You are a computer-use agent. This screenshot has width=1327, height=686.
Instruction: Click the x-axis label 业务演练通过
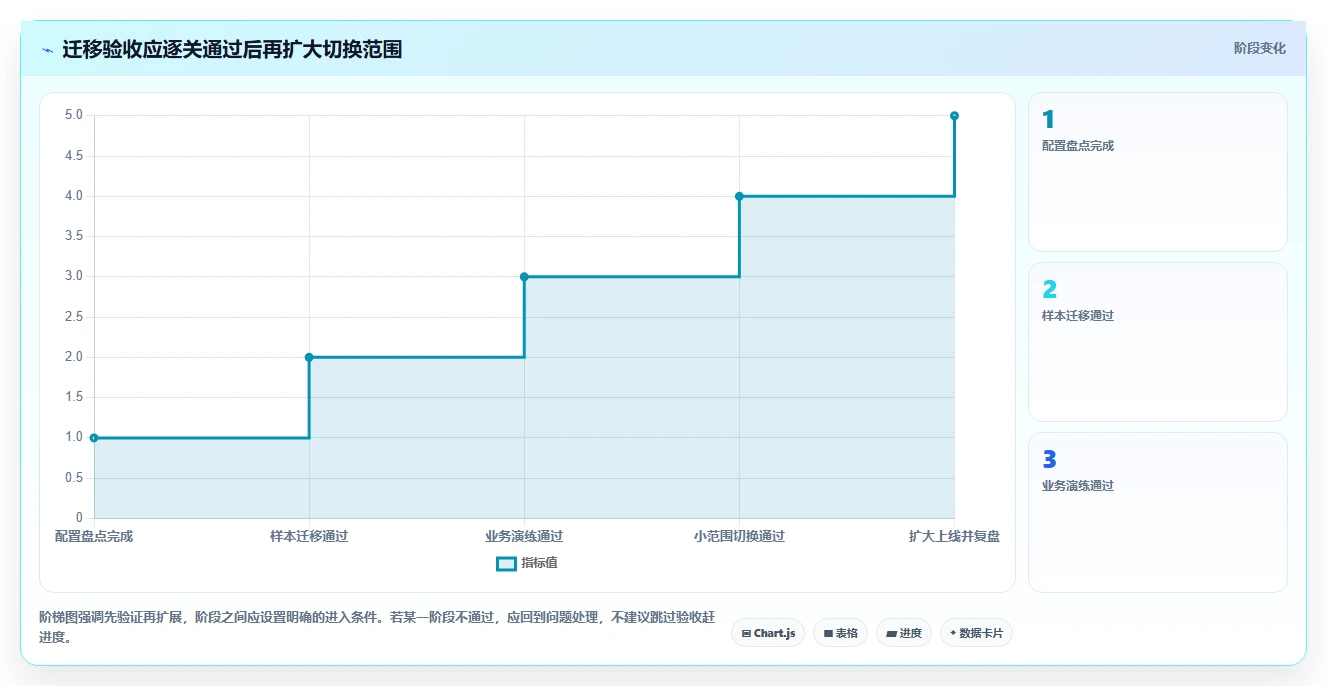tap(524, 536)
